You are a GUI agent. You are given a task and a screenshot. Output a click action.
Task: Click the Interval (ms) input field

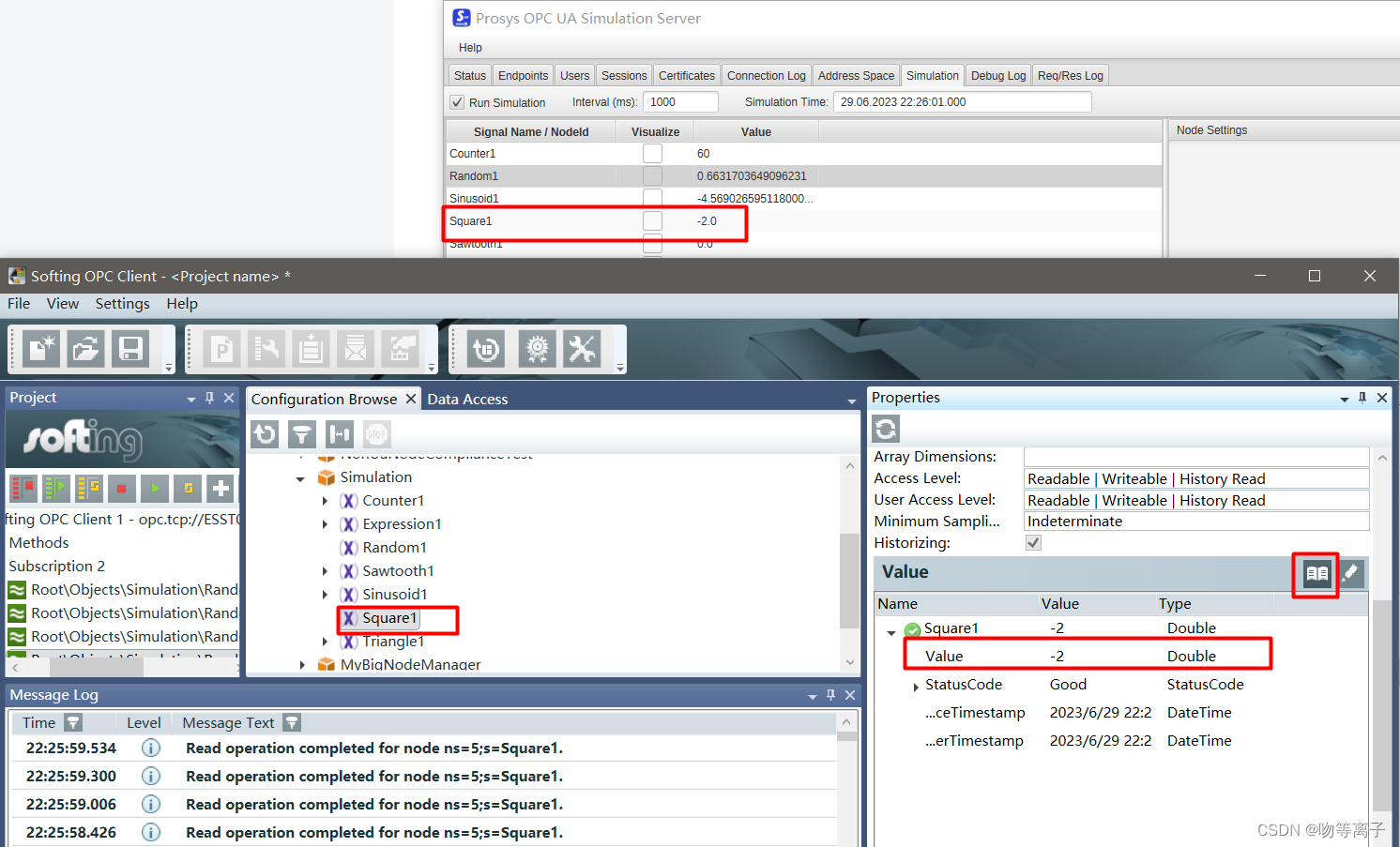pos(681,102)
